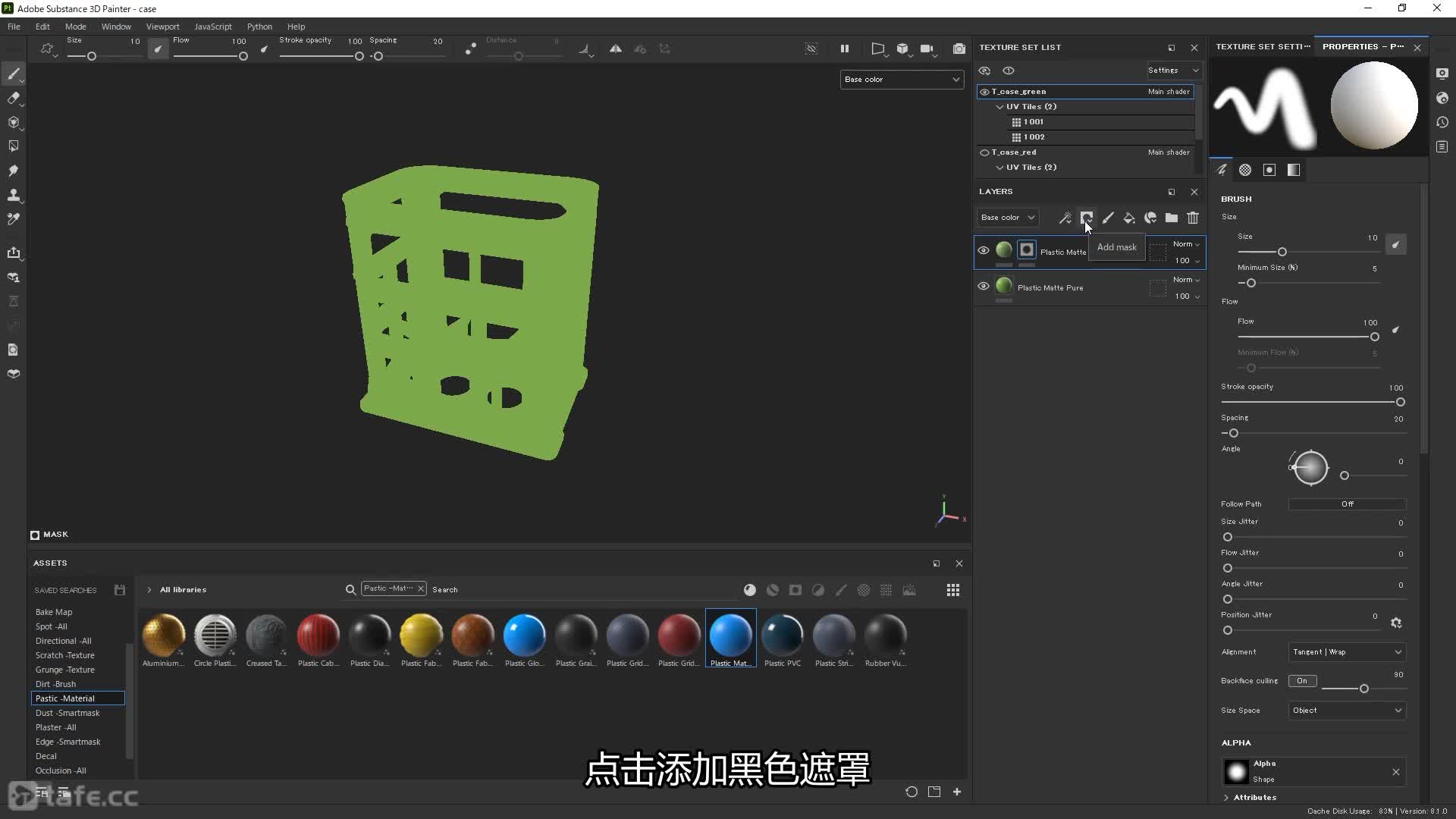The height and width of the screenshot is (819, 1456).
Task: Select the Smudge tool in left toolbar
Action: pyautogui.click(x=14, y=171)
